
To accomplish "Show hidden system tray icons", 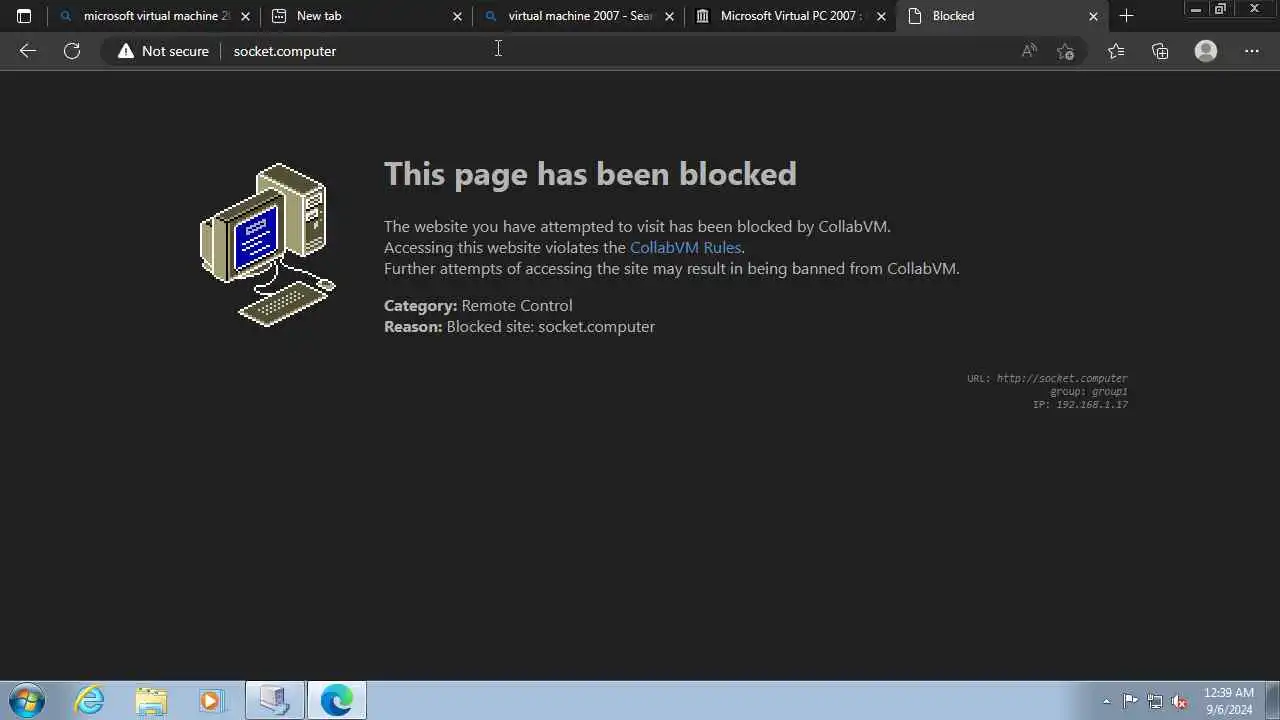I will 1106,701.
